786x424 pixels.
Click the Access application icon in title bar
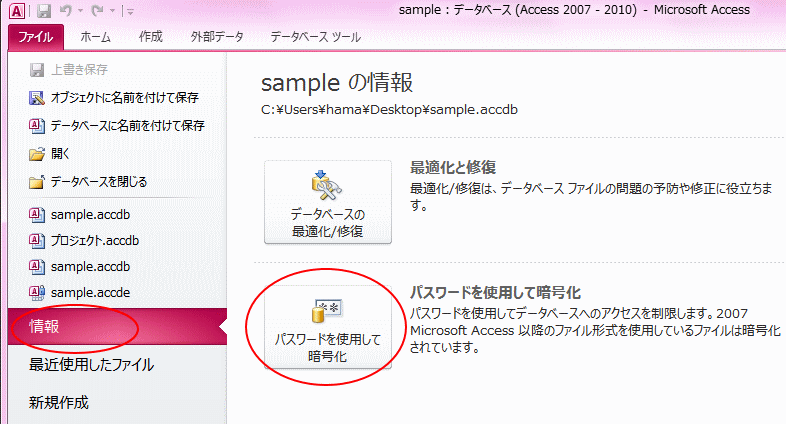click(x=17, y=11)
